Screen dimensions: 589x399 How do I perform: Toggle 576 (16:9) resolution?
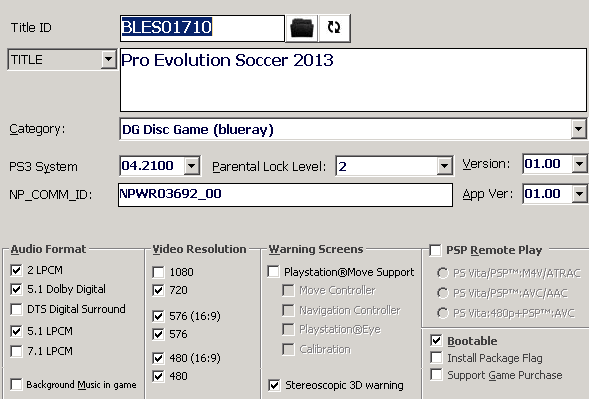[158, 316]
